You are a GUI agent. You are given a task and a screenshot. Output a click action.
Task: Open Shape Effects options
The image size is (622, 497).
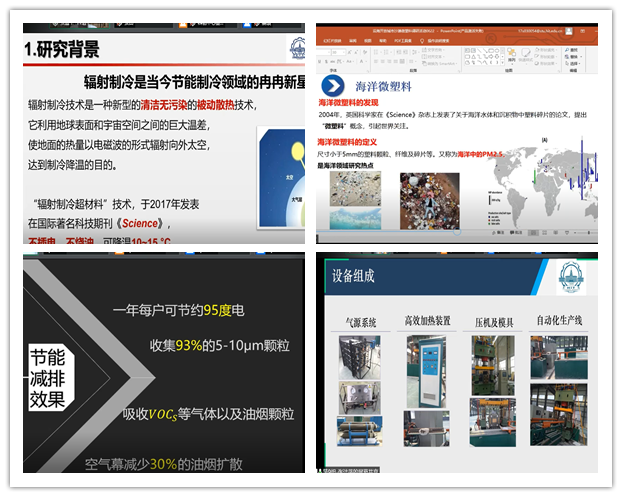coord(546,63)
